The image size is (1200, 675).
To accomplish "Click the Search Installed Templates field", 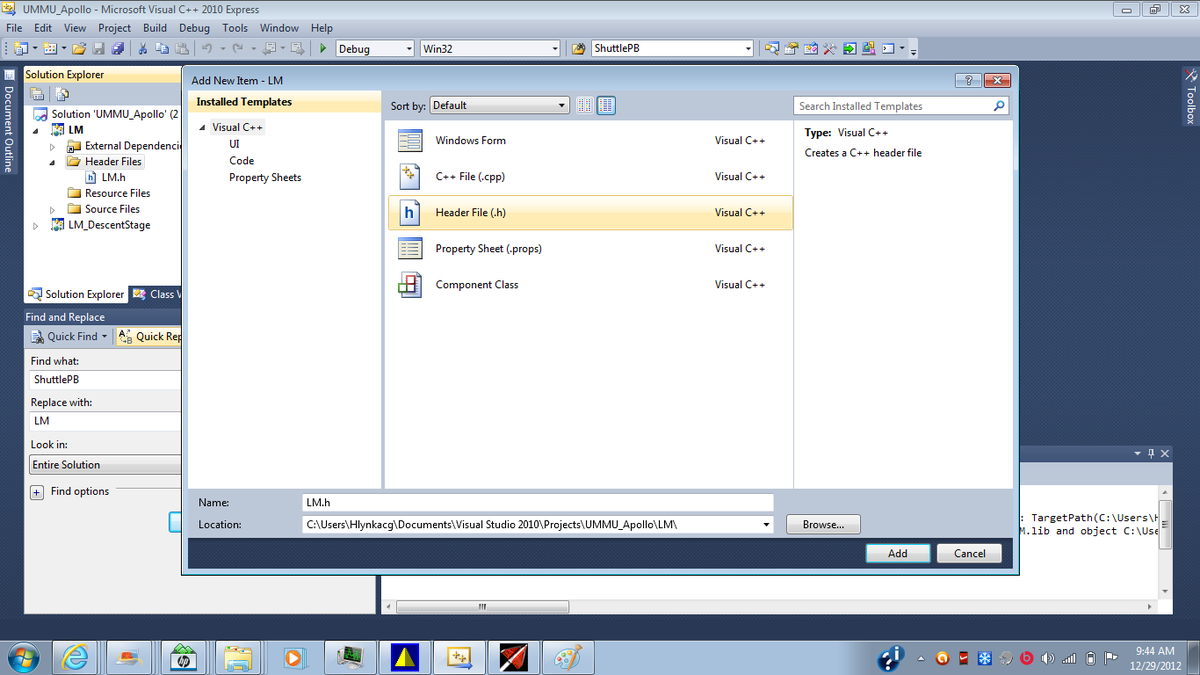I will point(891,106).
